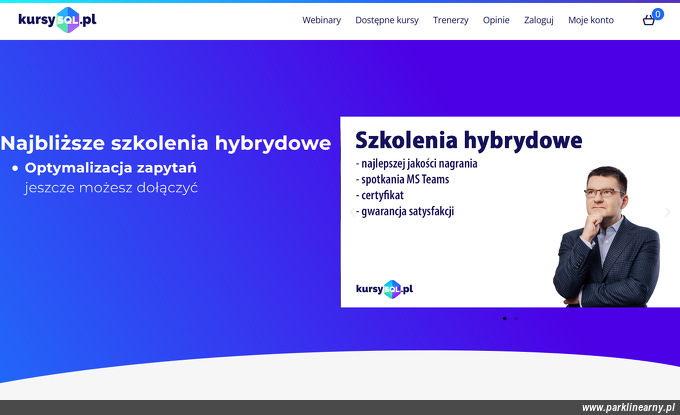Go to next slide arrow

click(668, 212)
